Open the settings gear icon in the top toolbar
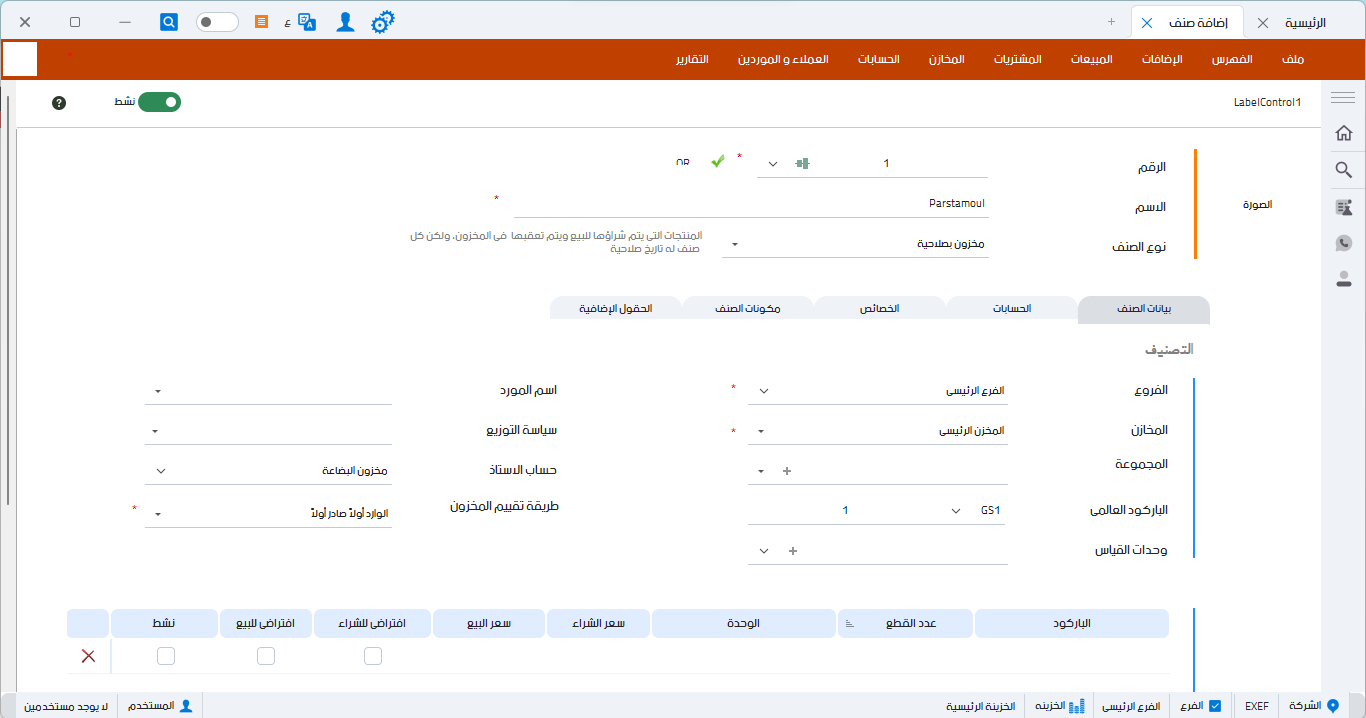This screenshot has width=1366, height=718. tap(382, 21)
